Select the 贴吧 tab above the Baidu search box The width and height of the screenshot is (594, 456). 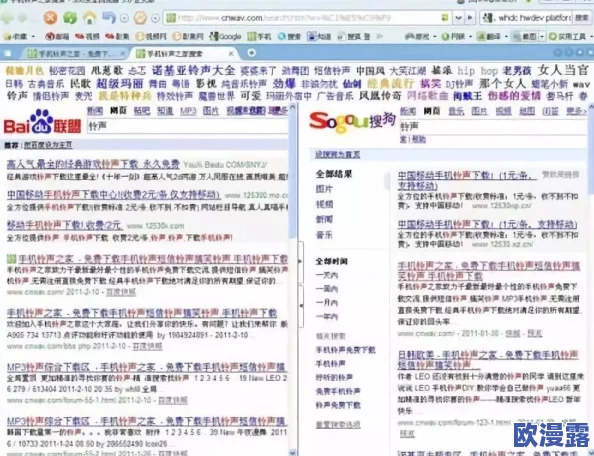click(x=142, y=111)
